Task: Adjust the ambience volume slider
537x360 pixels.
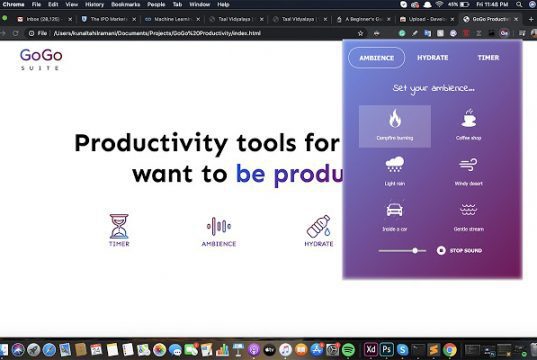Action: pos(402,251)
